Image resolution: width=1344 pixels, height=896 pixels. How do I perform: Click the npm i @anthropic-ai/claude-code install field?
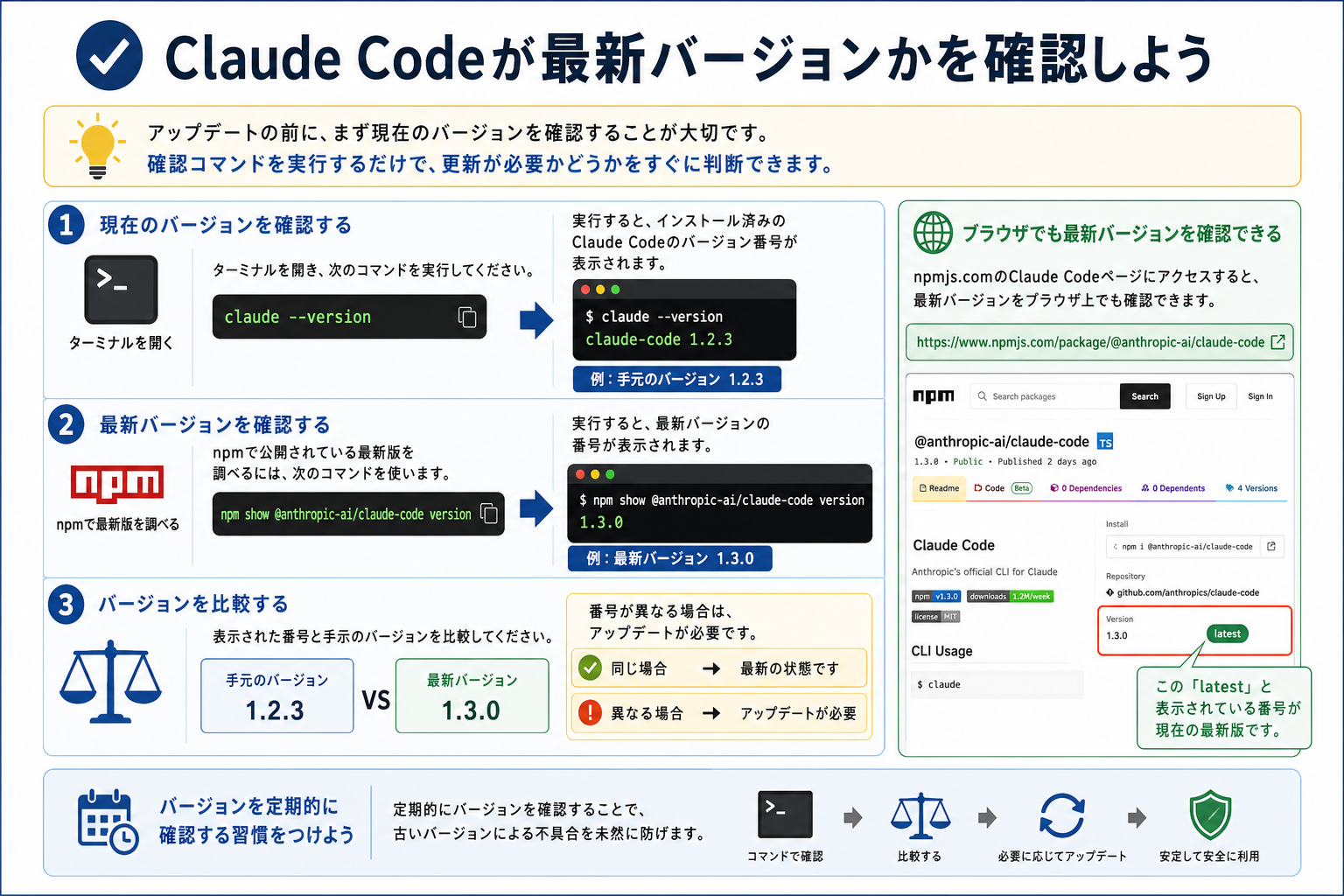1194,546
